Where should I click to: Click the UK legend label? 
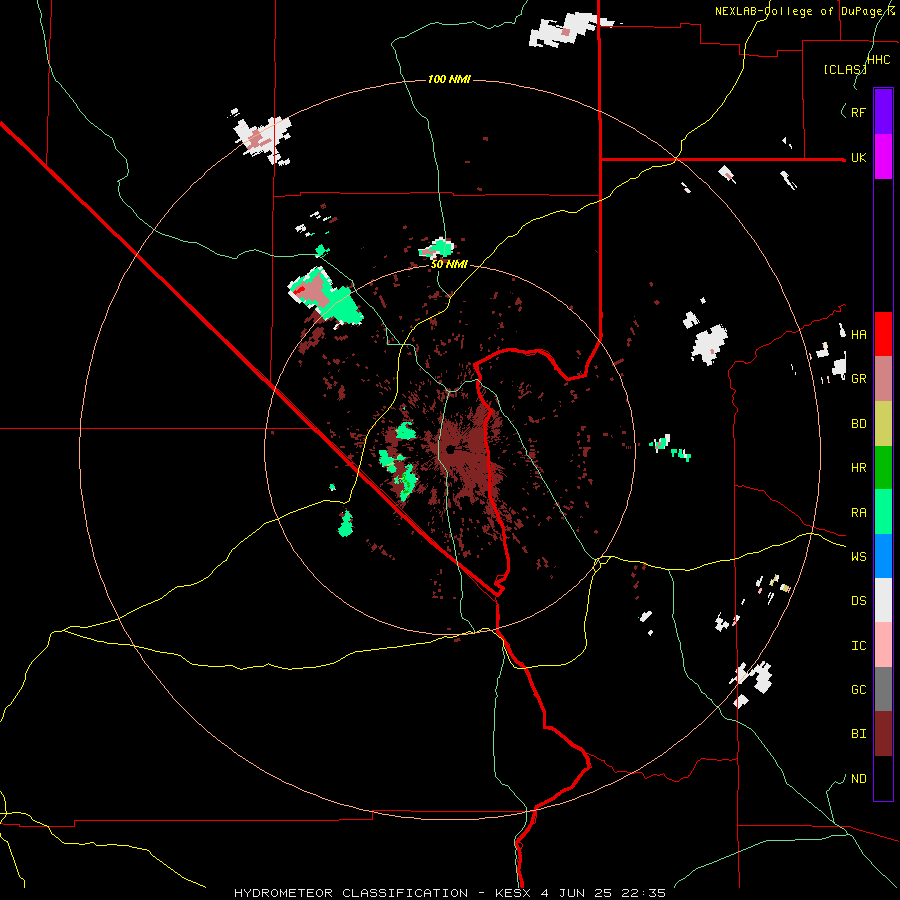tap(858, 158)
